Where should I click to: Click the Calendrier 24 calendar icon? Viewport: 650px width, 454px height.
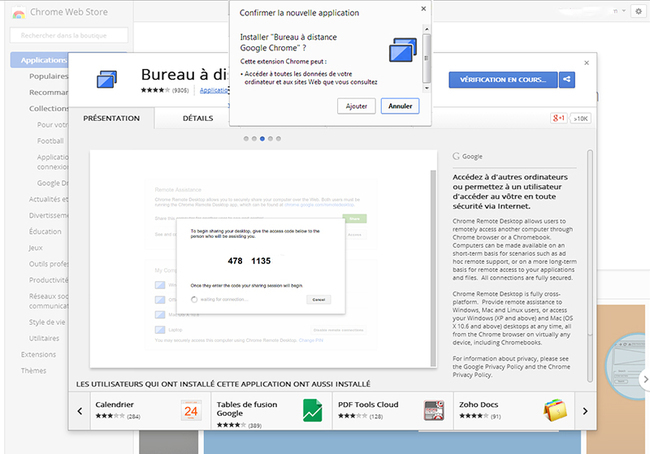[191, 410]
